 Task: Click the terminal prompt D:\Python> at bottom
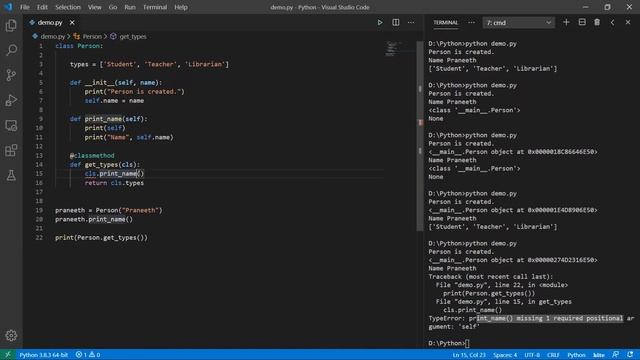447,343
